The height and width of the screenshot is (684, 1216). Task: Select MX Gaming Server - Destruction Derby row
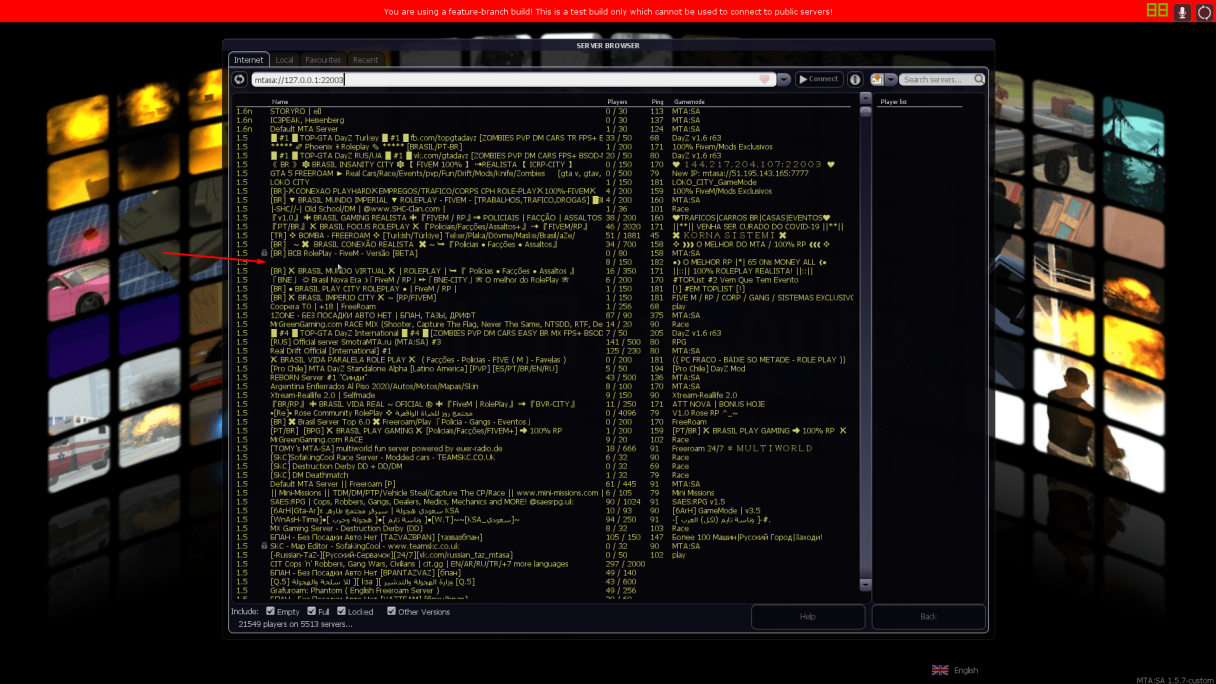[543, 528]
